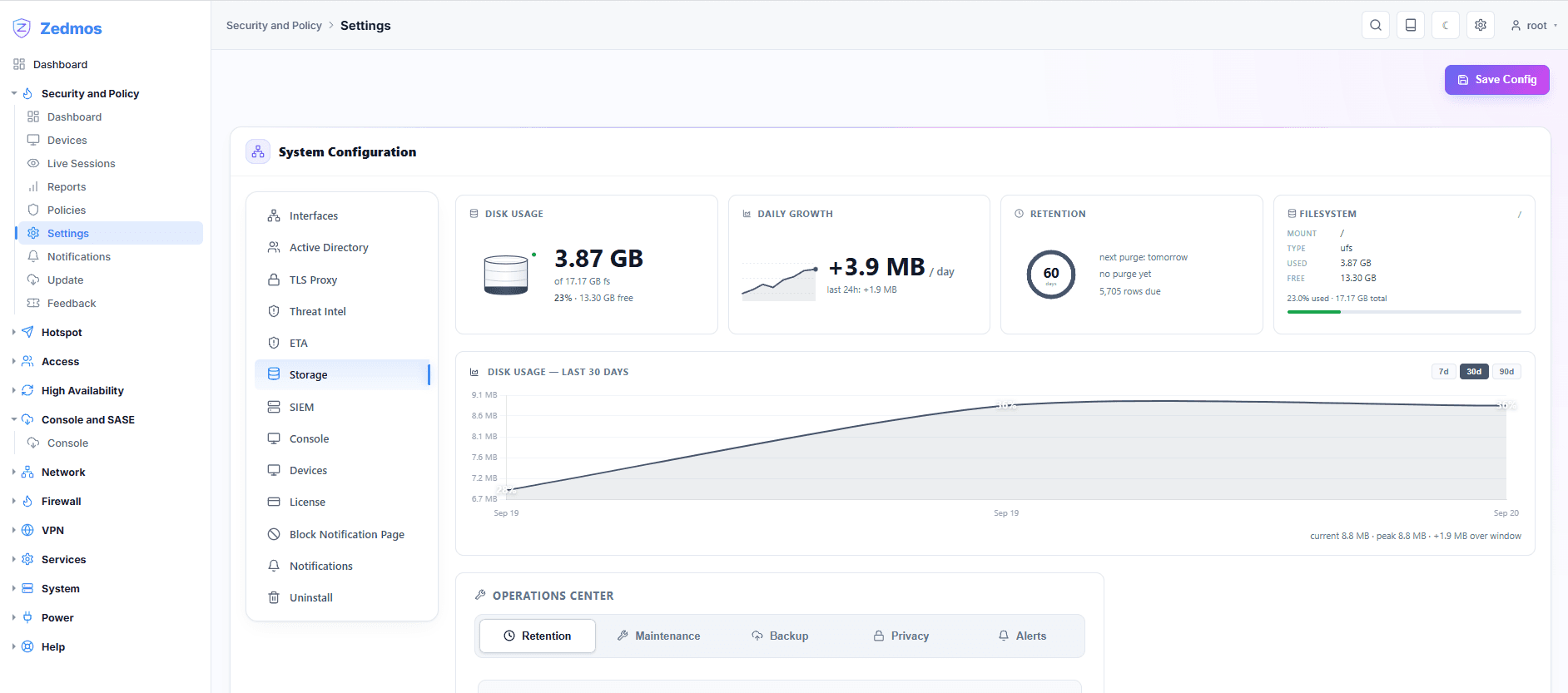
Task: Collapse the Console and SASE section
Action: click(x=13, y=419)
